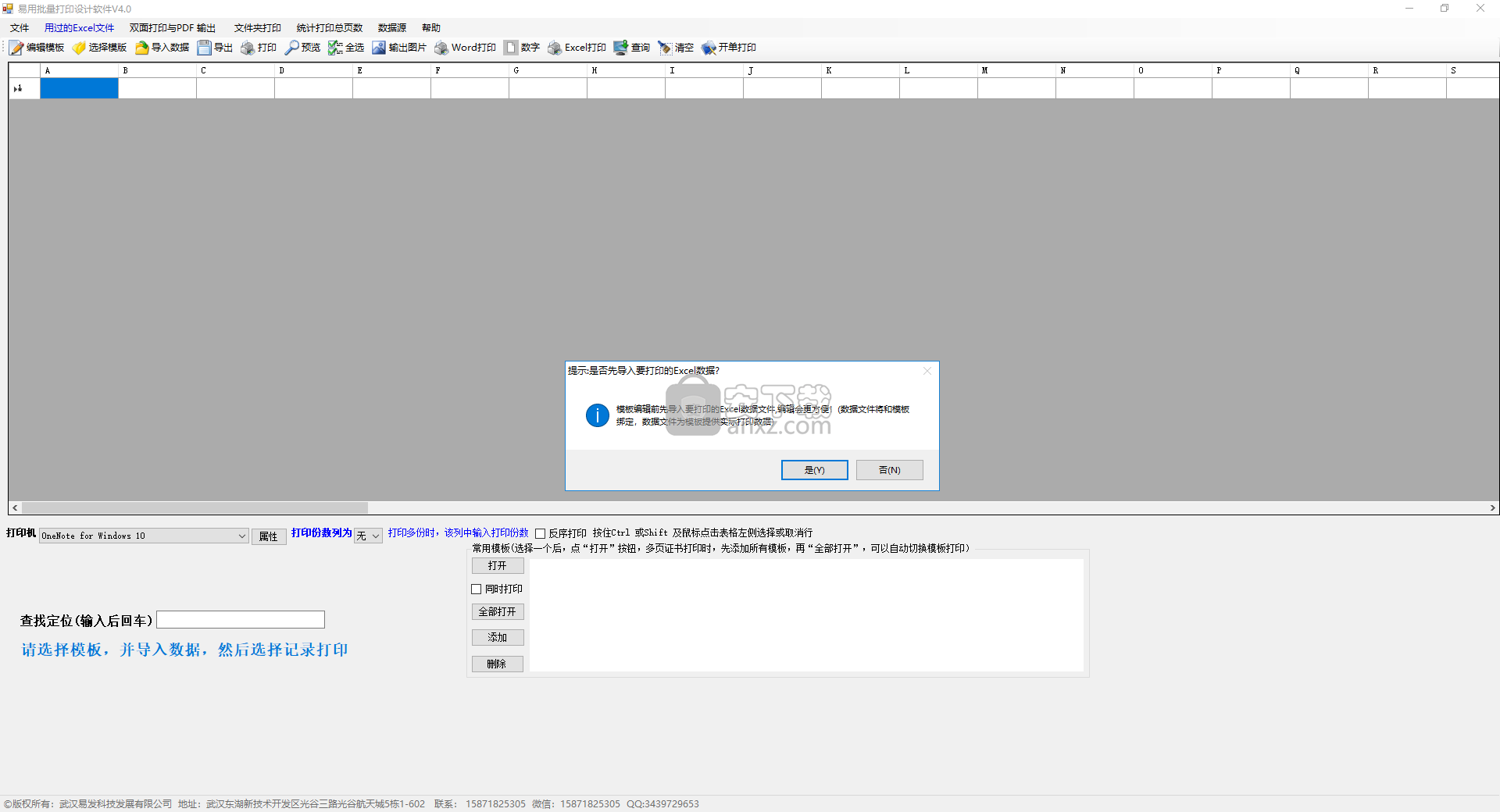Close the Excel data prompt dialog

[927, 371]
